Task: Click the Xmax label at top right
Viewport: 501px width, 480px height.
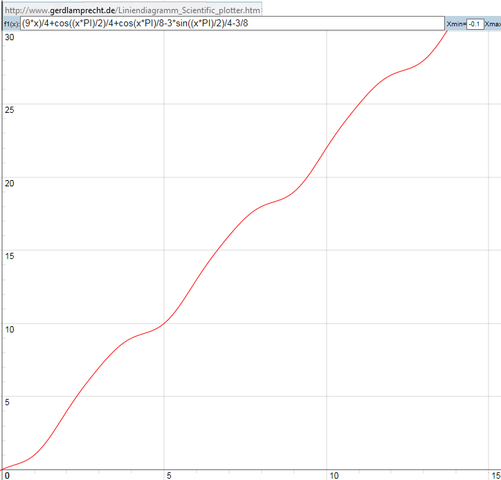Action: 493,24
